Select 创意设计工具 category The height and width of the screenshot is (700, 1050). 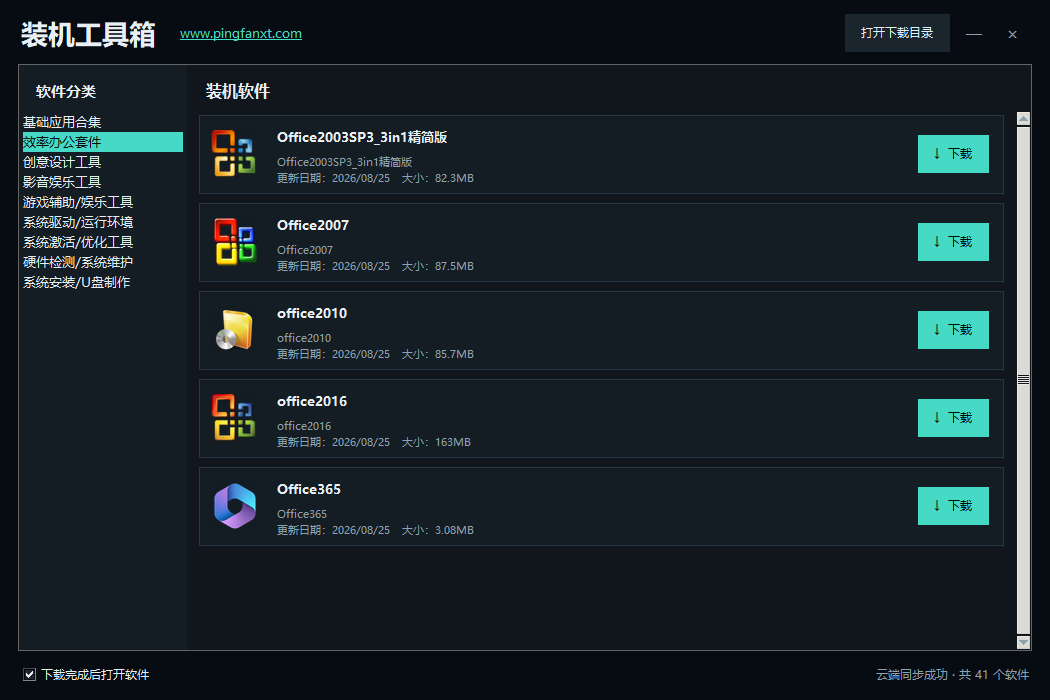point(102,162)
